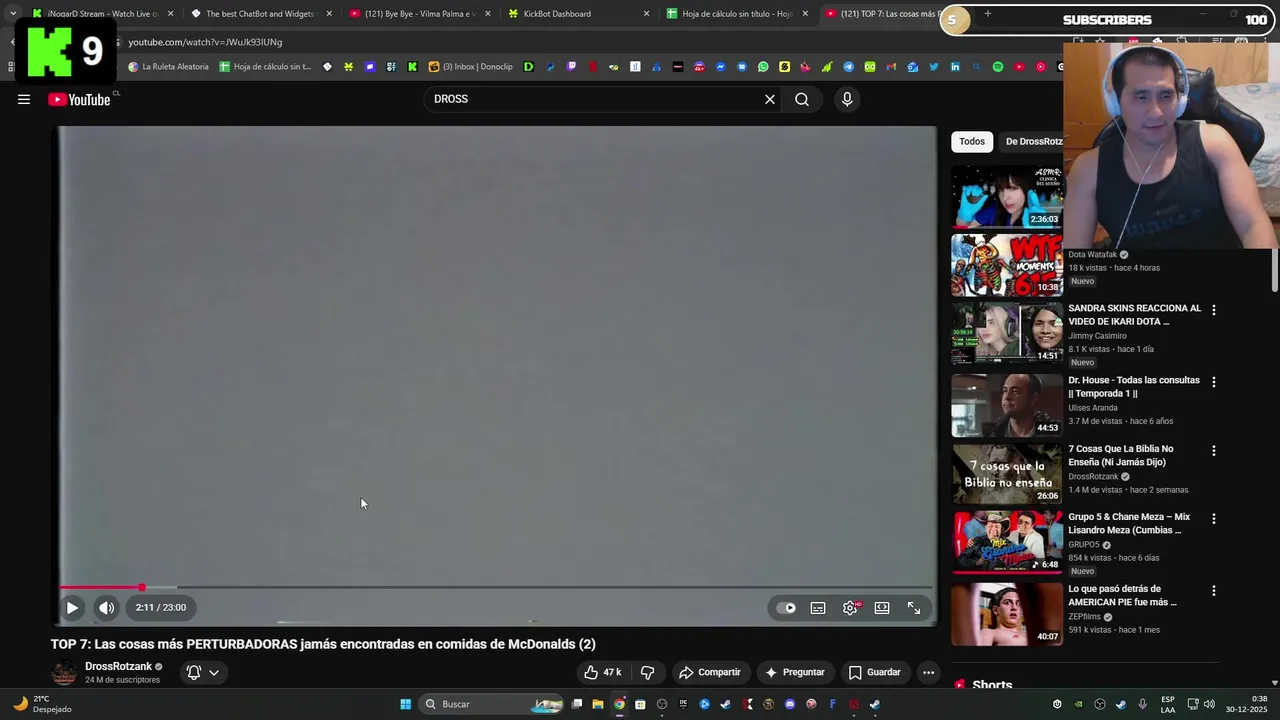Screen dimensions: 1280x720
Task: Open video player settings gear
Action: pos(850,607)
